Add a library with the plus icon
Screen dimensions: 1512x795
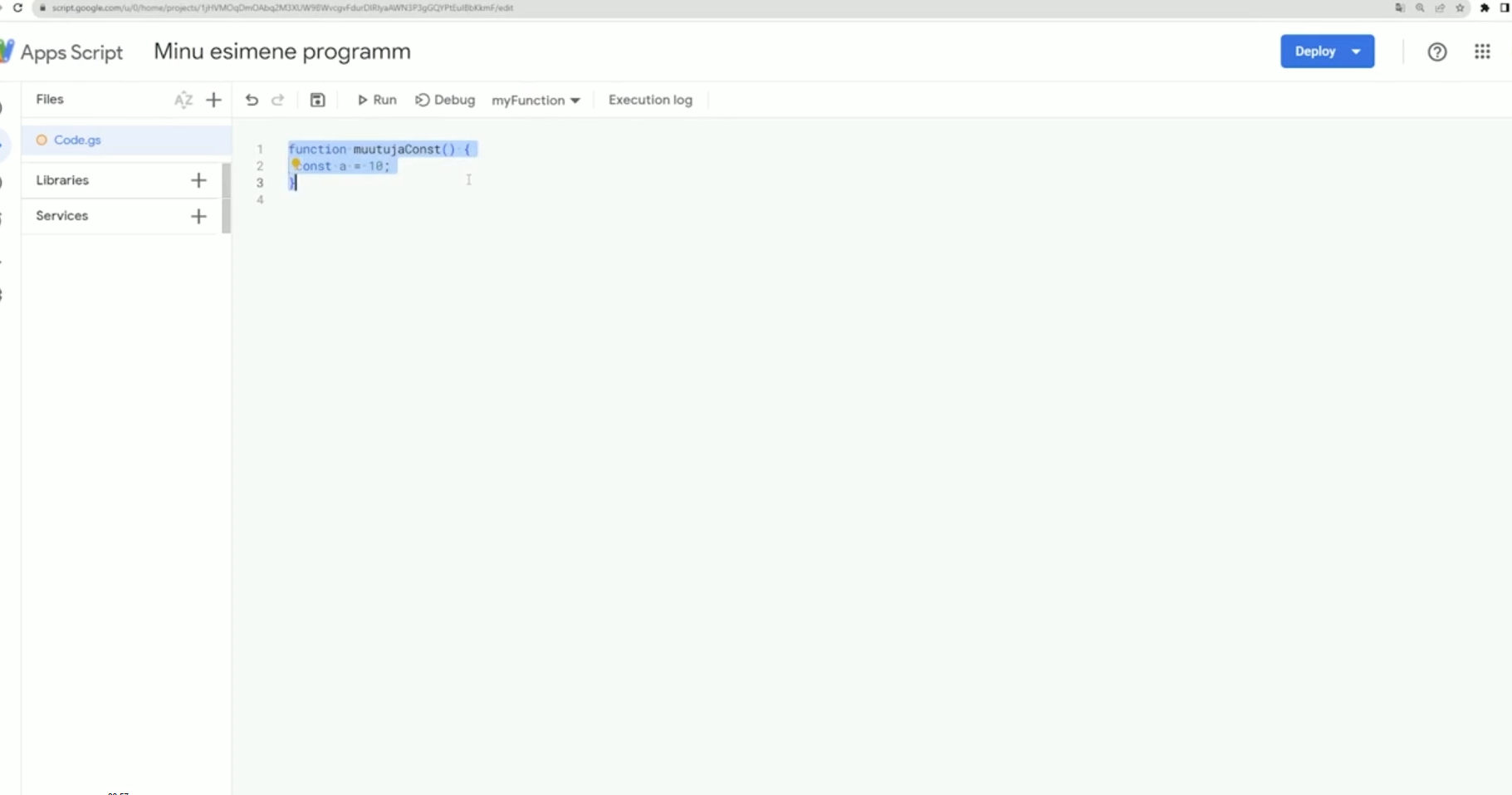coord(198,180)
